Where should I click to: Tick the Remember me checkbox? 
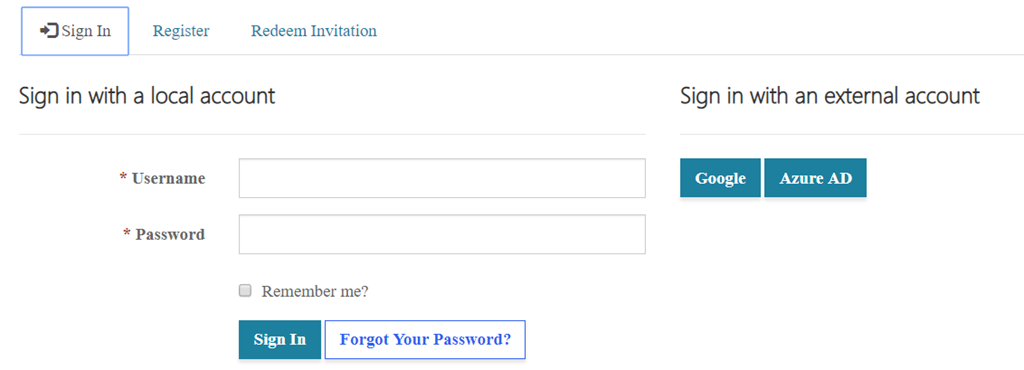pos(245,290)
